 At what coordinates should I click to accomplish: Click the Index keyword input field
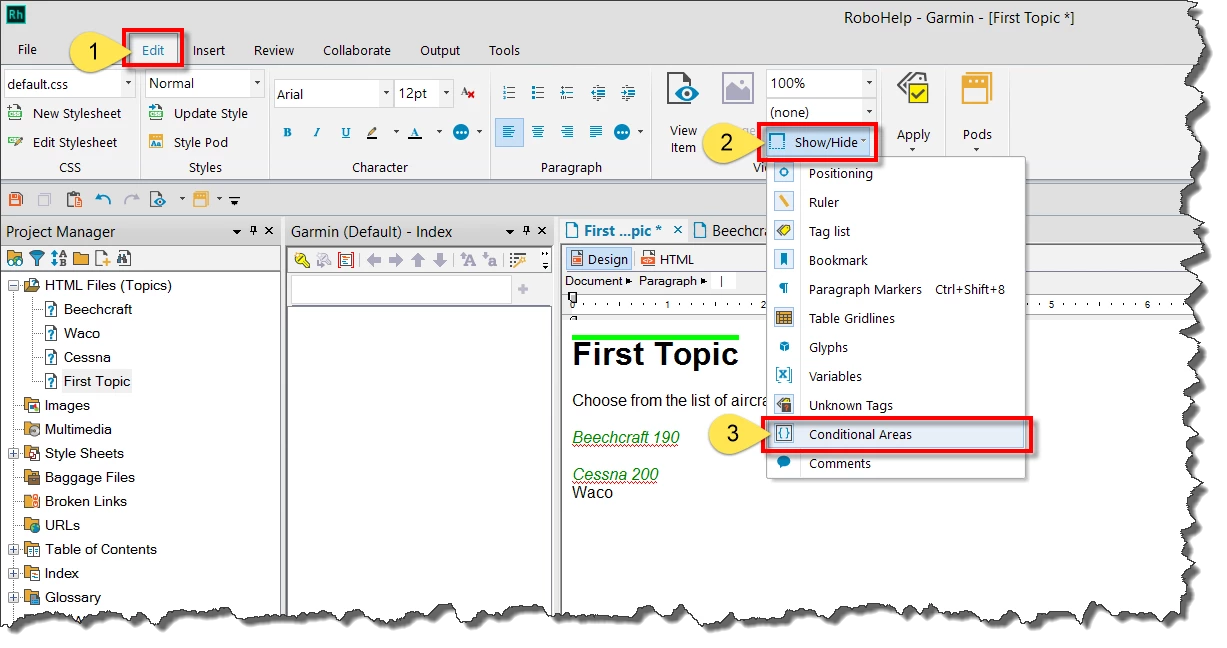[400, 290]
